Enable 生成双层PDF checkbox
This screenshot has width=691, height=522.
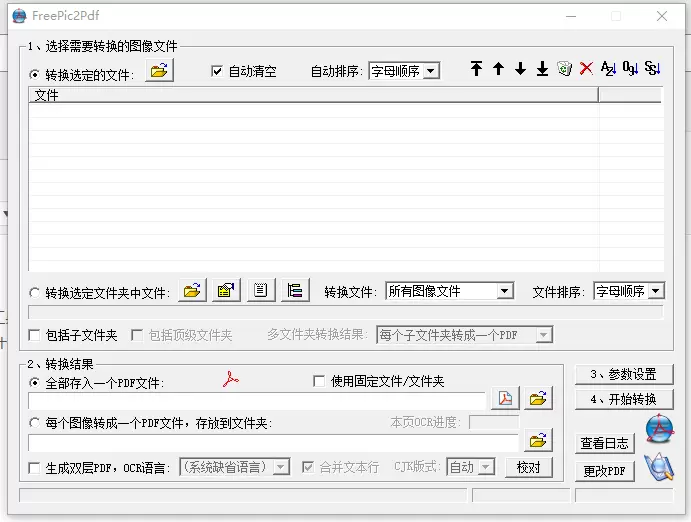pyautogui.click(x=34, y=468)
